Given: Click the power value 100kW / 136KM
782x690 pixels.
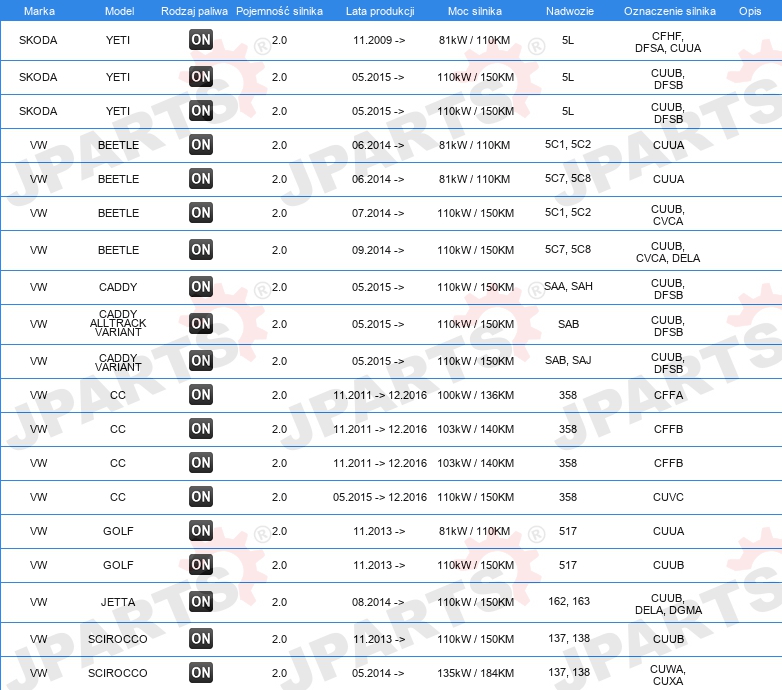Looking at the screenshot, I should tap(475, 395).
